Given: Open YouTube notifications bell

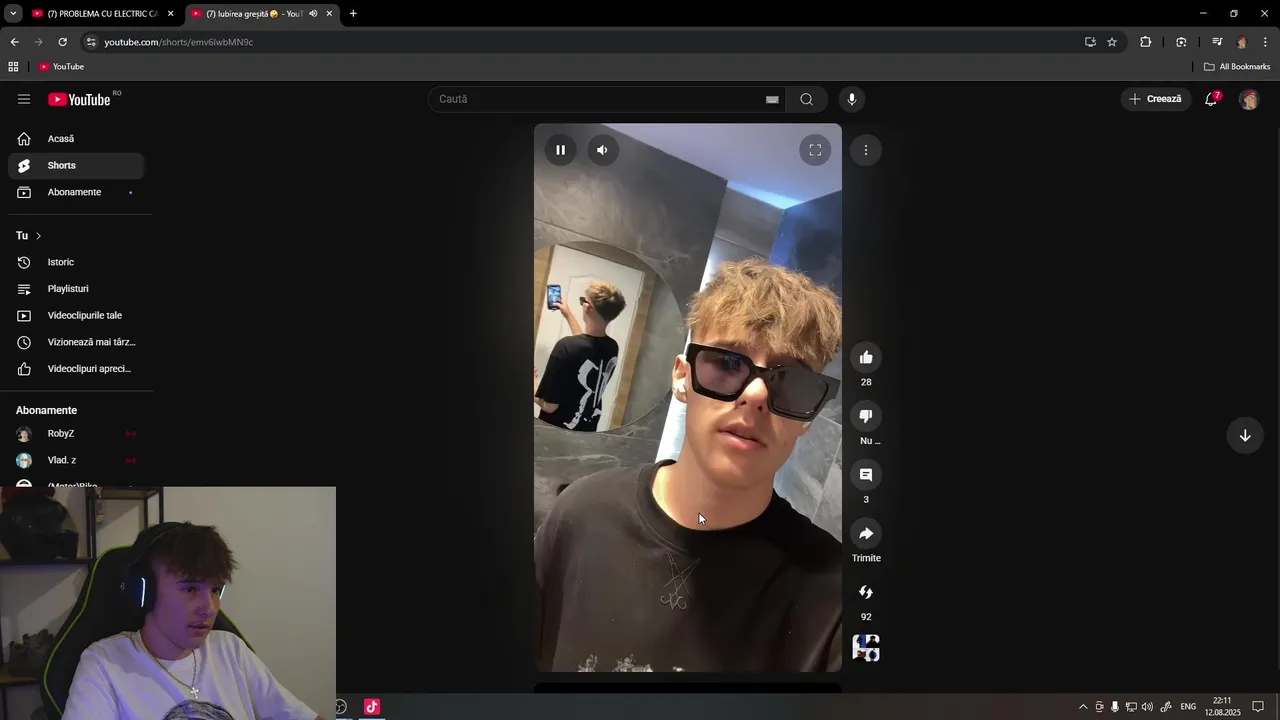Looking at the screenshot, I should coord(1211,99).
